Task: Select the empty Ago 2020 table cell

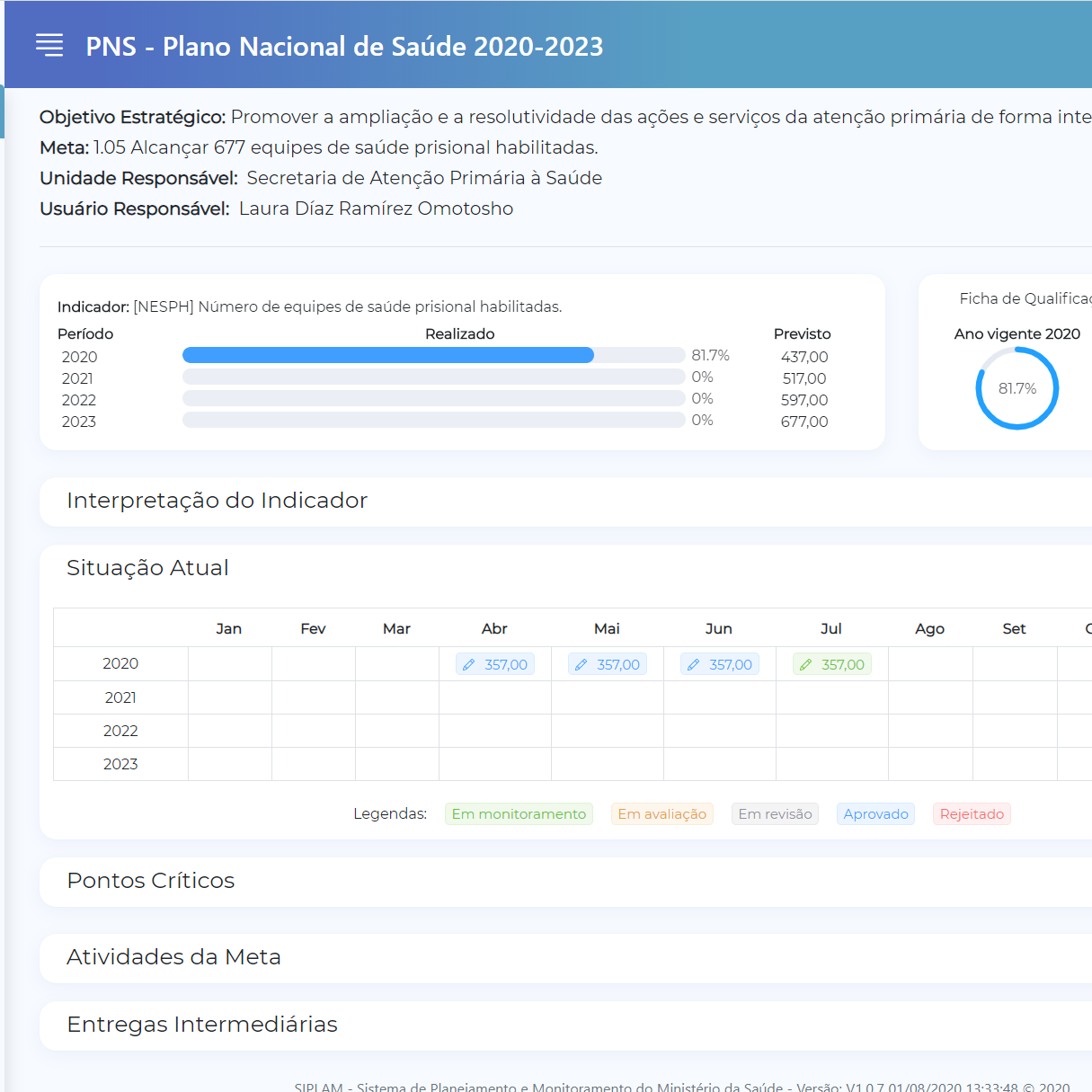Action: coord(930,664)
